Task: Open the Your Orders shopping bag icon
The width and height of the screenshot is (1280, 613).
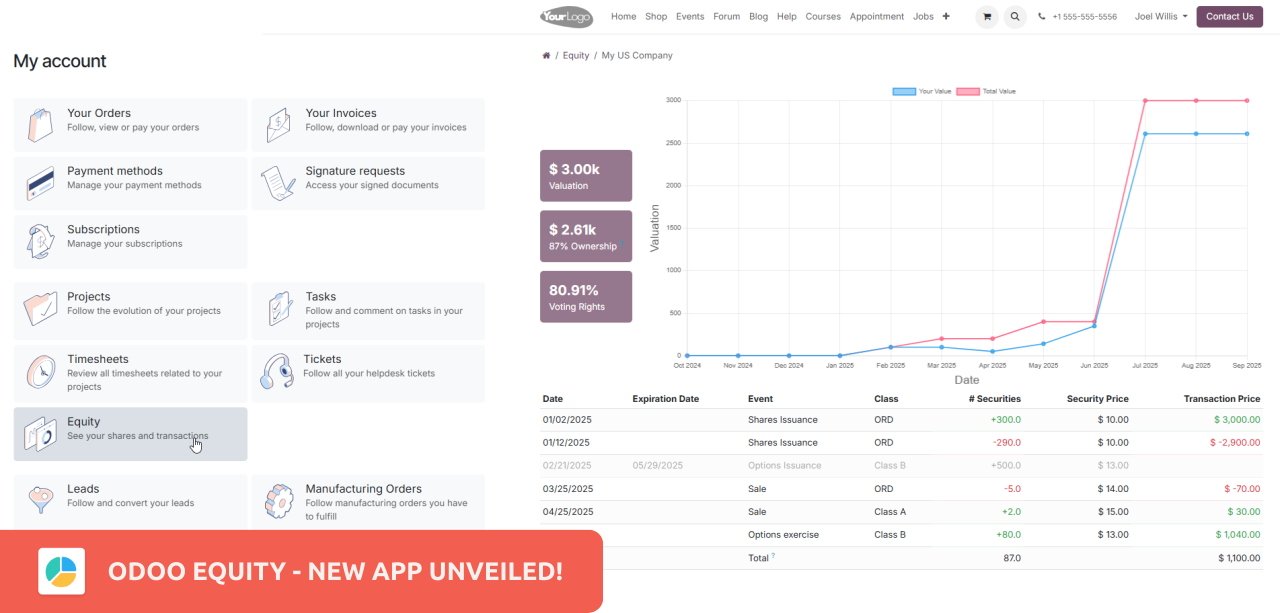Action: (40, 125)
